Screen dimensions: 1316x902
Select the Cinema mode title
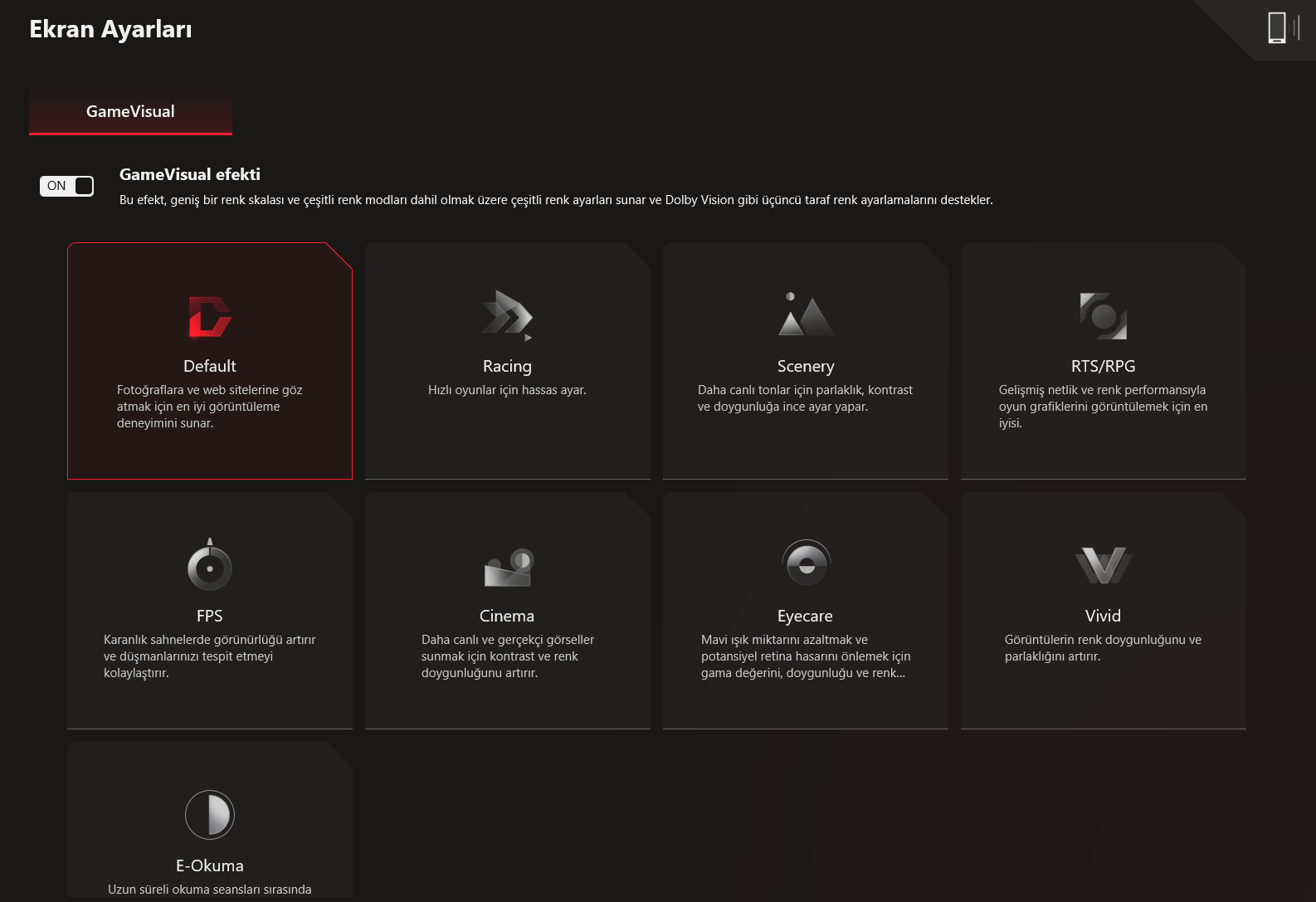pos(507,616)
